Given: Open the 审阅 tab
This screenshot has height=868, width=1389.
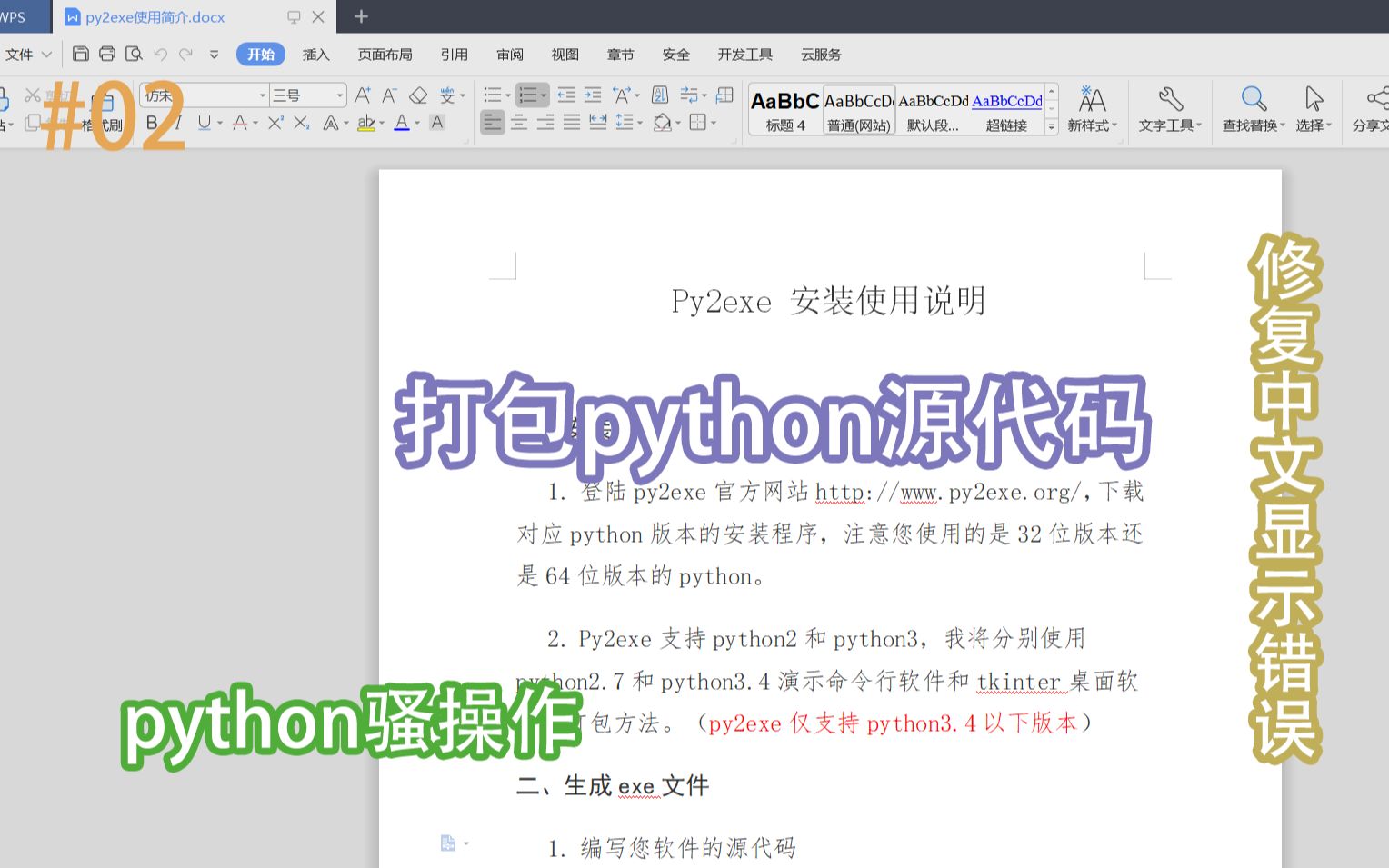Looking at the screenshot, I should pos(510,55).
